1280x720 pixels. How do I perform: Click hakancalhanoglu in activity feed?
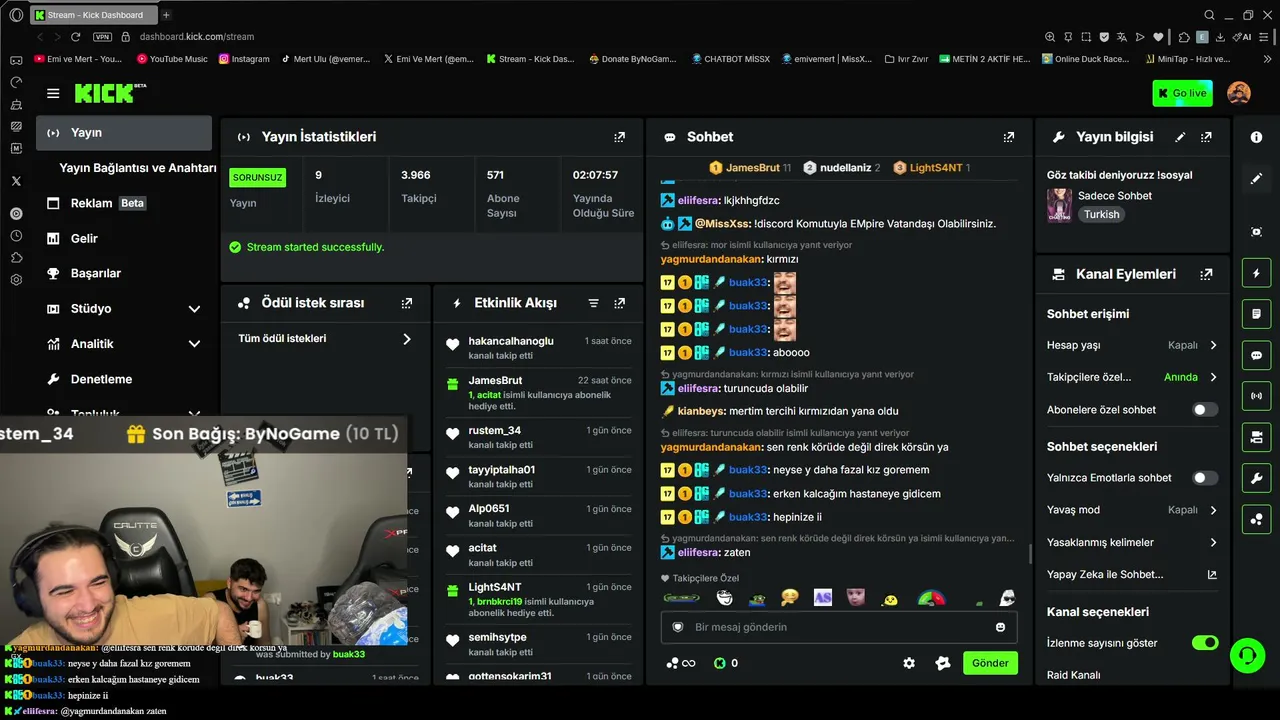tap(511, 341)
